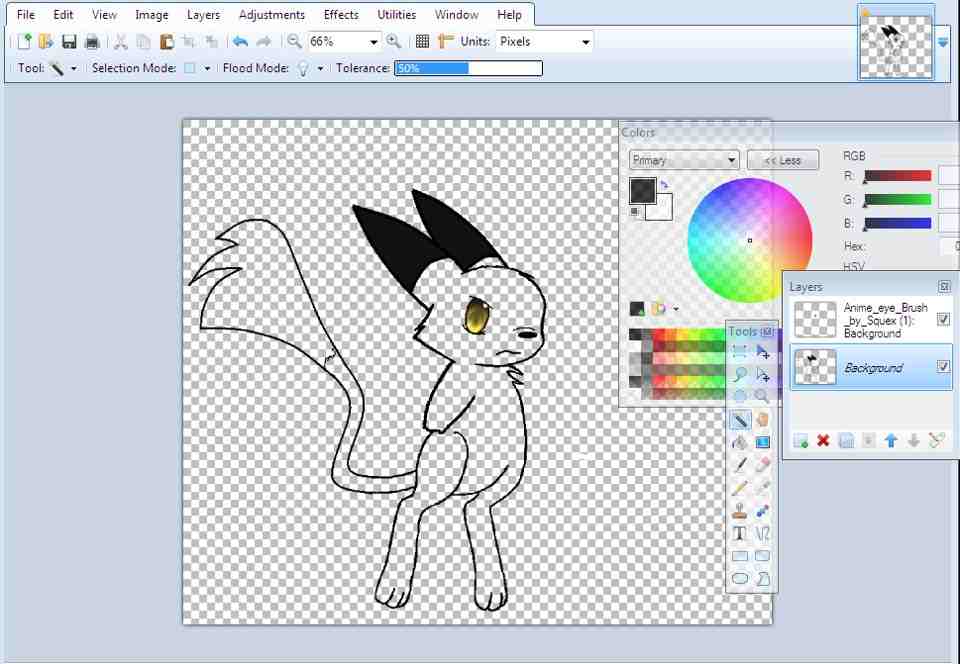Viewport: 960px width, 664px height.
Task: Open the Flood Mode dropdown
Action: (320, 69)
